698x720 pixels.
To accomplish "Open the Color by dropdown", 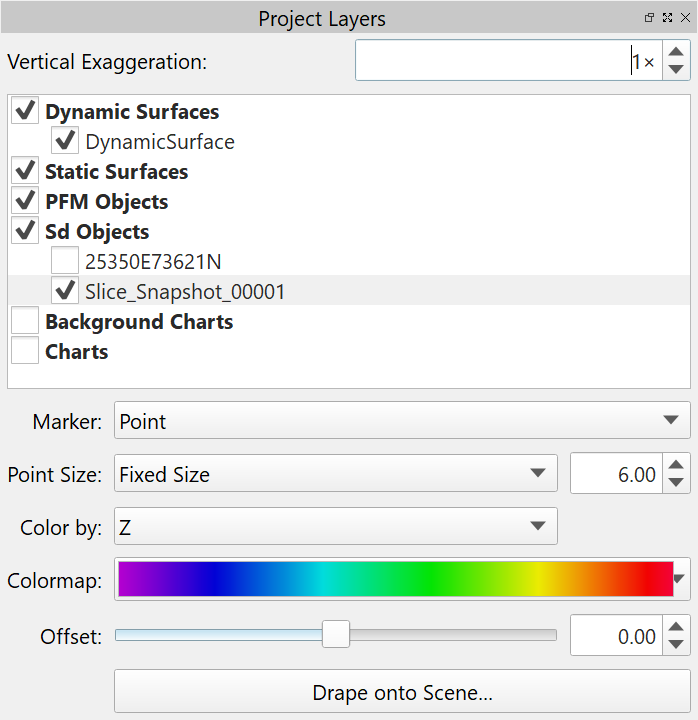I will pyautogui.click(x=336, y=526).
